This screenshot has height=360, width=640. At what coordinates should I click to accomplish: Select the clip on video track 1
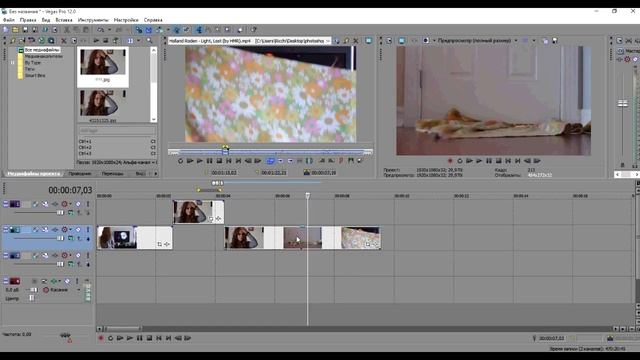click(198, 212)
